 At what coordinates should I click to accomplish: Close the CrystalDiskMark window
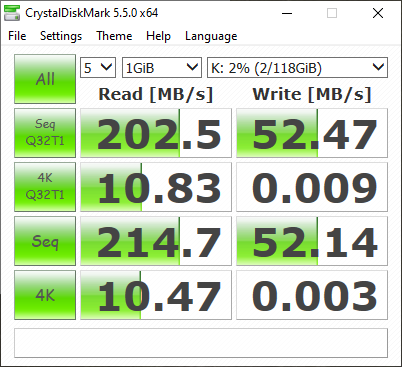pyautogui.click(x=378, y=13)
